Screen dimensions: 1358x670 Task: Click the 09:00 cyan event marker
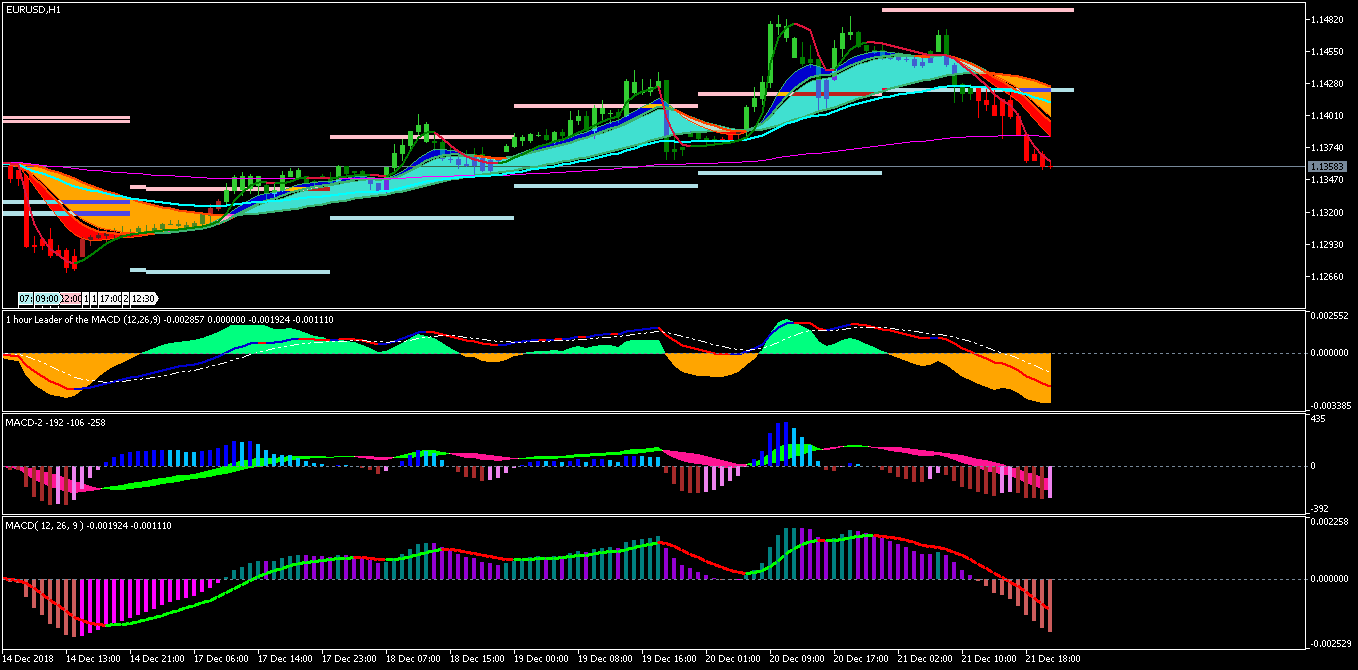[47, 298]
